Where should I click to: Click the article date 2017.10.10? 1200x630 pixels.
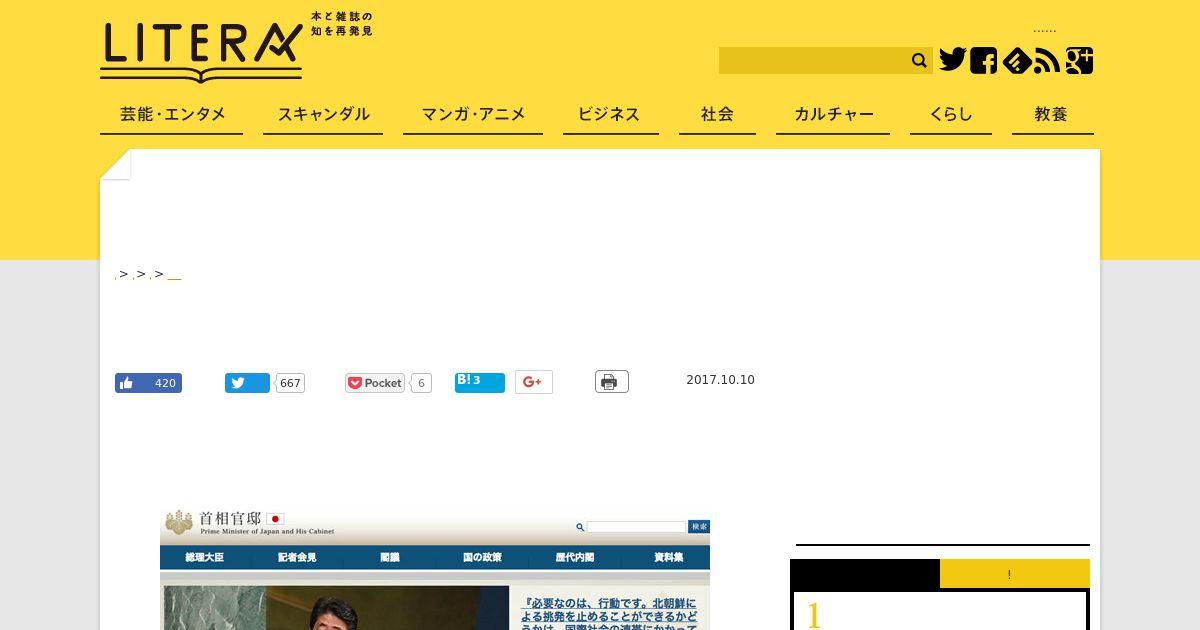tap(720, 380)
